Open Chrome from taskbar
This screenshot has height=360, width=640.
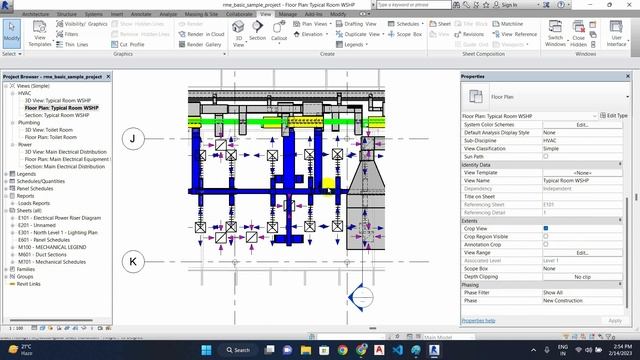pos(342,350)
